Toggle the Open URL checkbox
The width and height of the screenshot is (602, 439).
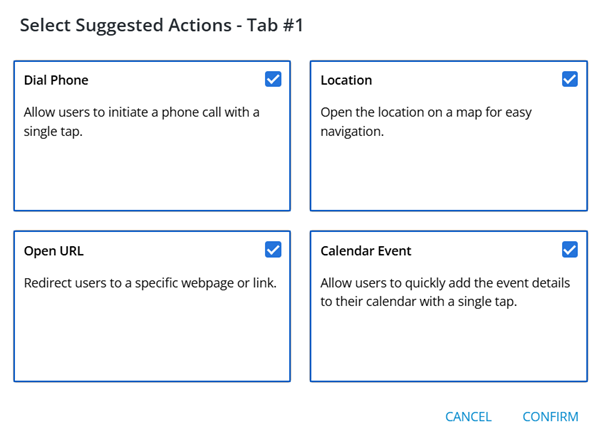273,250
